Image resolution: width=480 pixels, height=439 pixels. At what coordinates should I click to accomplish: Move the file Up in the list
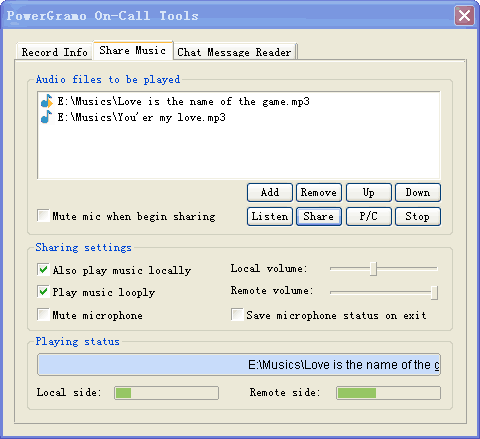(368, 192)
